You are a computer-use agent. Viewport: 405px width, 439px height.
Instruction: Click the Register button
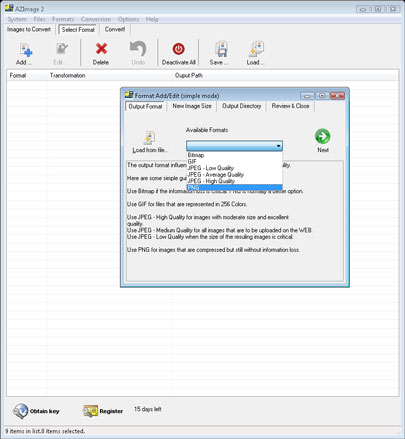(x=103, y=411)
